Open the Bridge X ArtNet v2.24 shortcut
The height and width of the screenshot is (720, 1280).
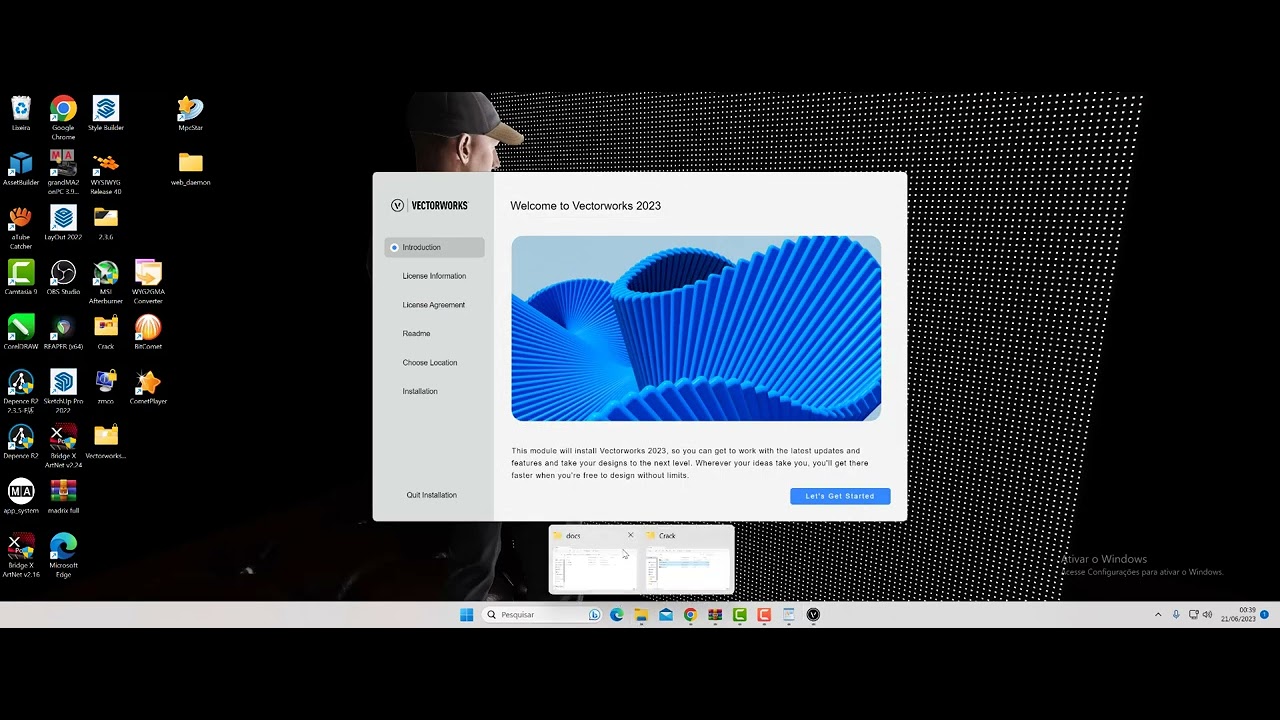click(63, 445)
